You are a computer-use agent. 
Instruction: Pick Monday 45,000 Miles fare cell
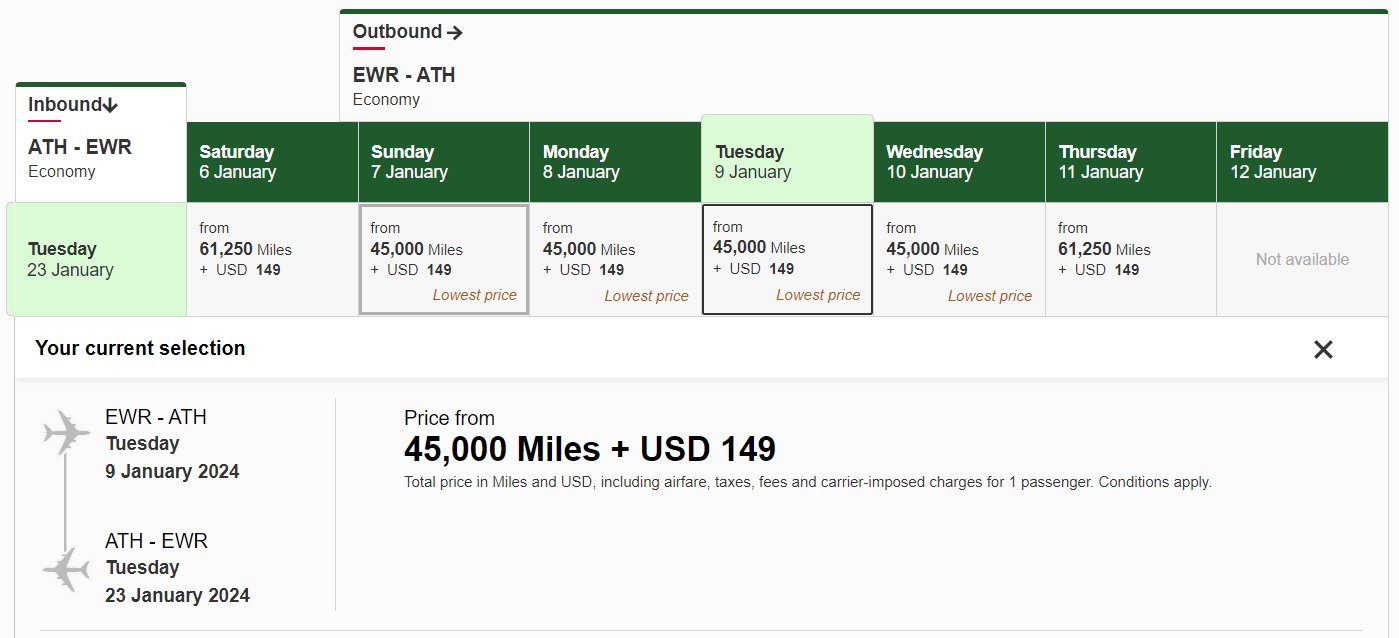click(x=615, y=260)
